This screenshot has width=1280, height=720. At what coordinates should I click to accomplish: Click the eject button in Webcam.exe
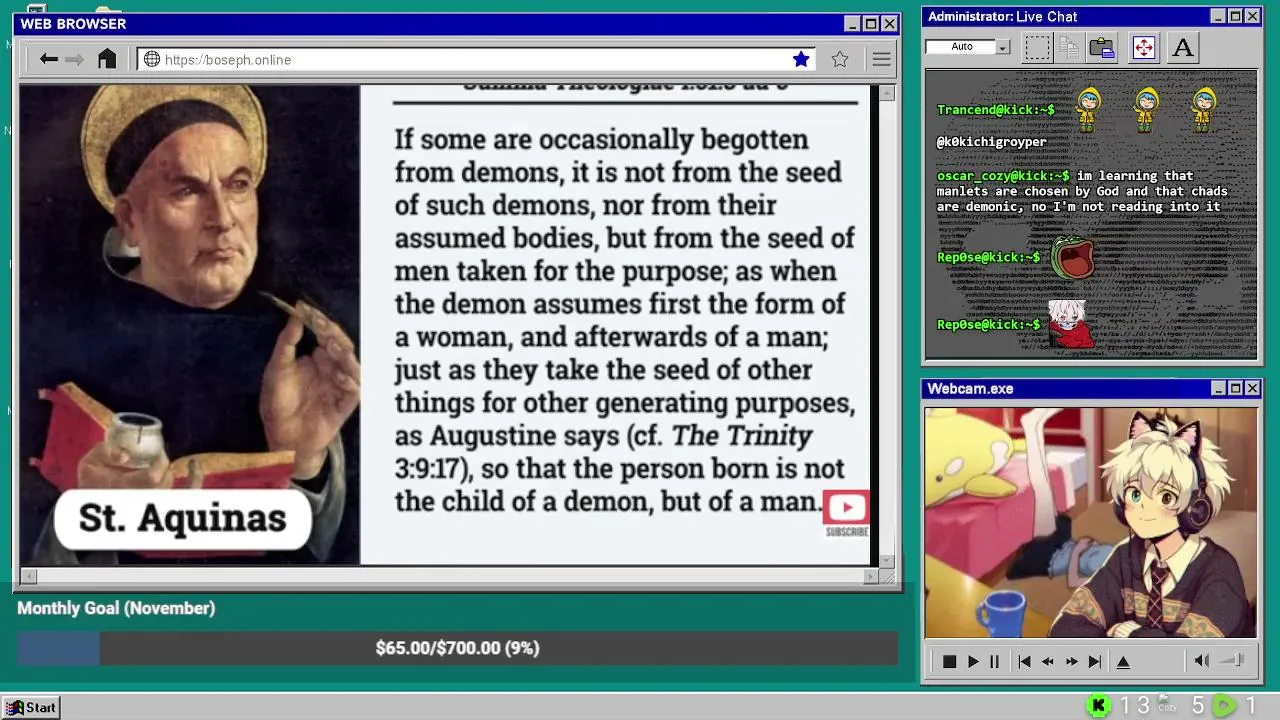[x=1123, y=662]
